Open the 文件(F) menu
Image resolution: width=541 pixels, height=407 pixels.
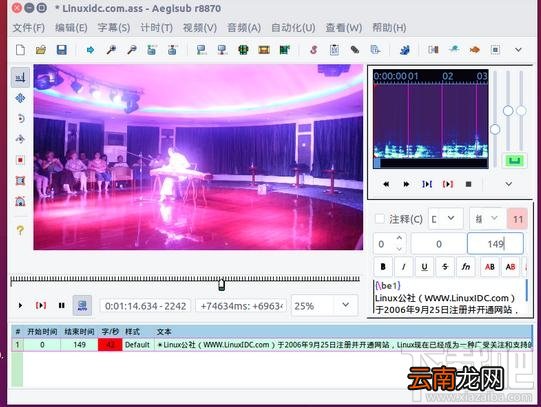[29, 28]
